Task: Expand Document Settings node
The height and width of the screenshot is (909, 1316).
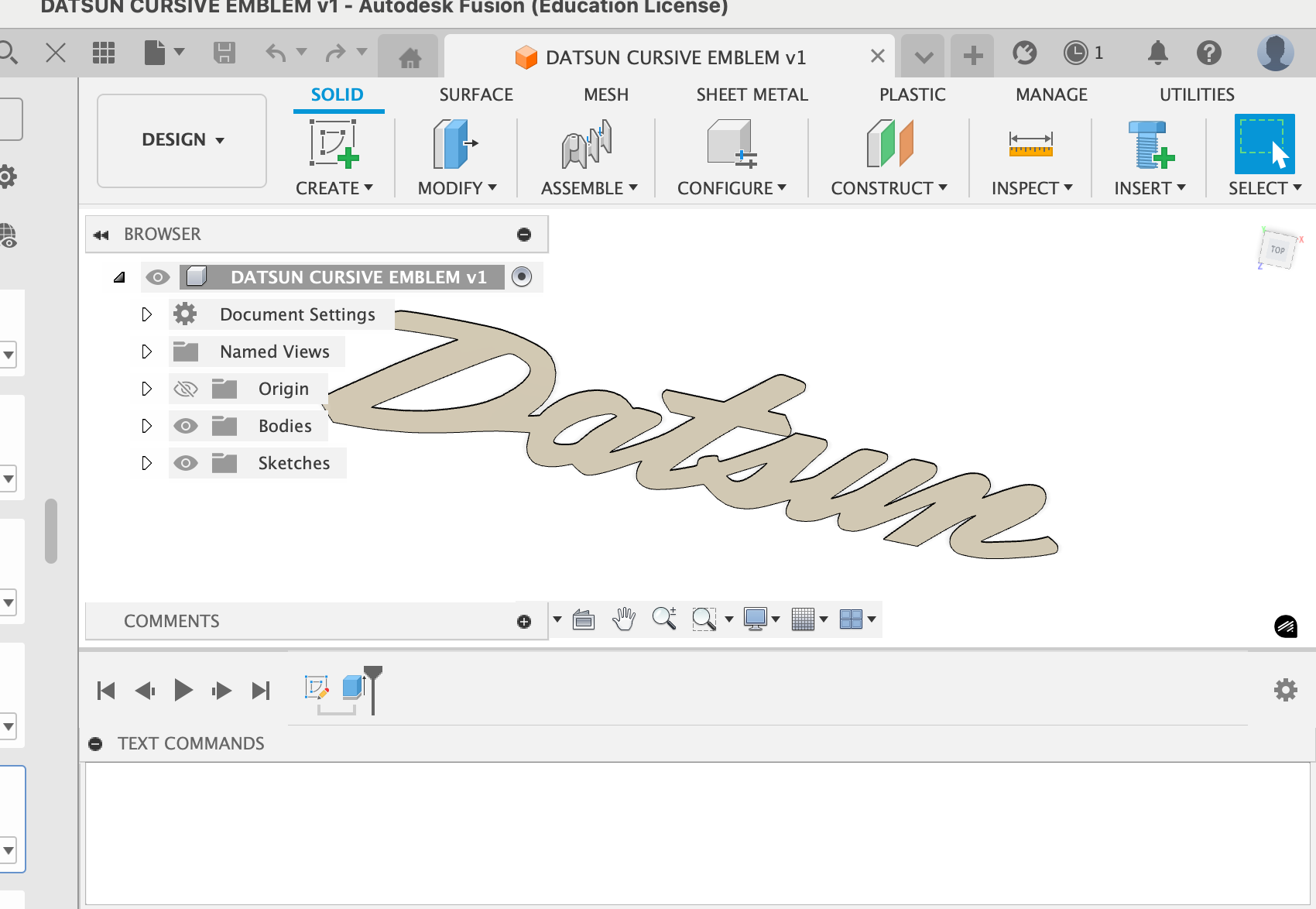Action: (146, 314)
